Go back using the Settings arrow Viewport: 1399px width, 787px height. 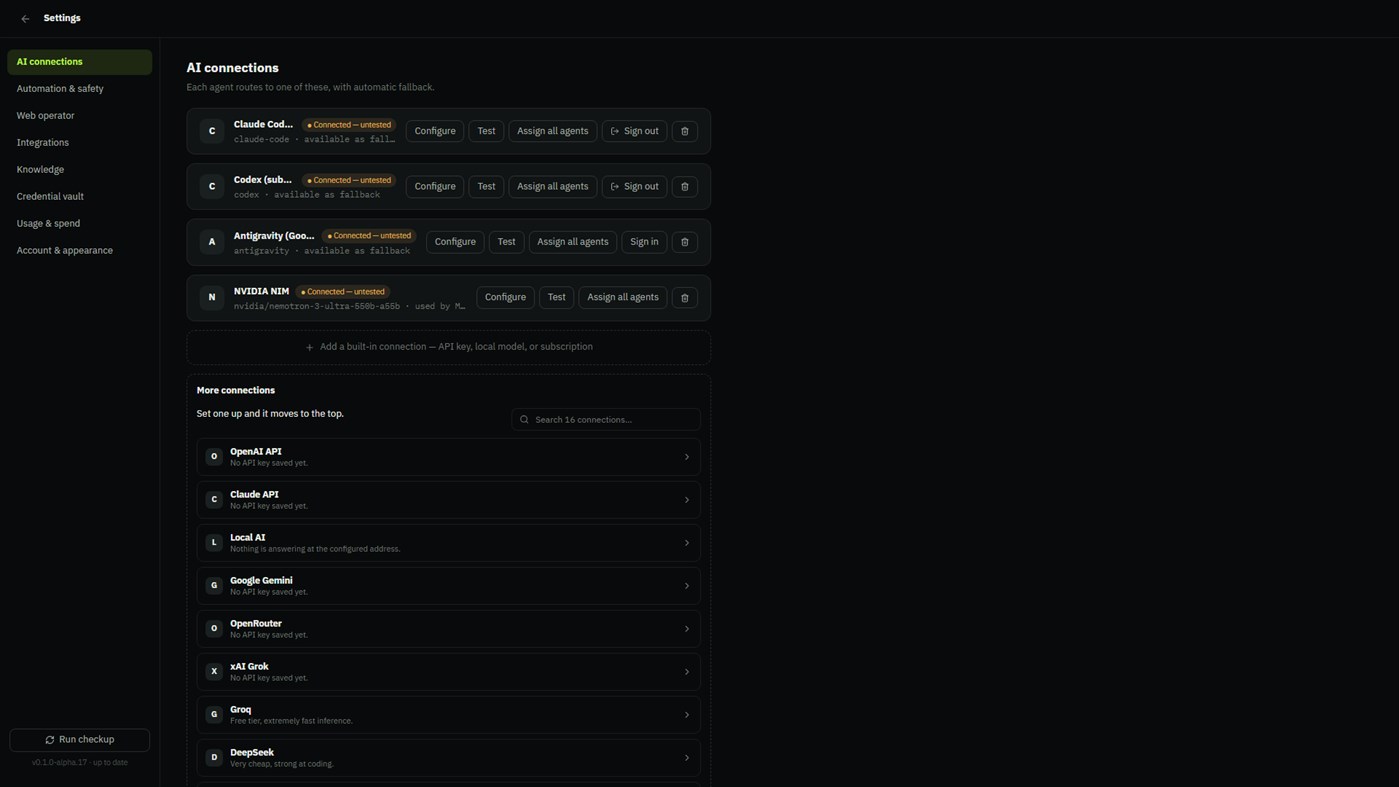25,19
